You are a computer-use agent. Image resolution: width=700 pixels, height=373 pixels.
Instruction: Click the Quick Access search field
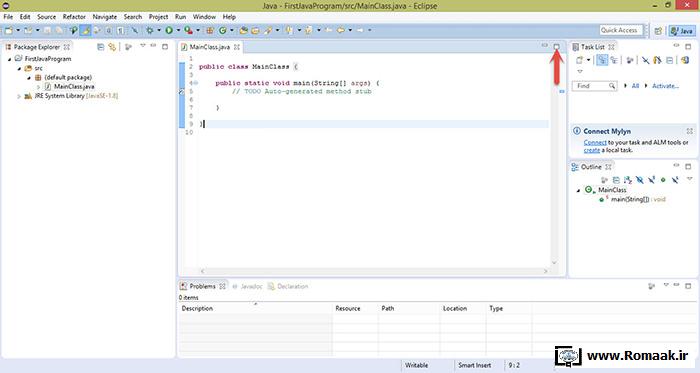point(621,30)
